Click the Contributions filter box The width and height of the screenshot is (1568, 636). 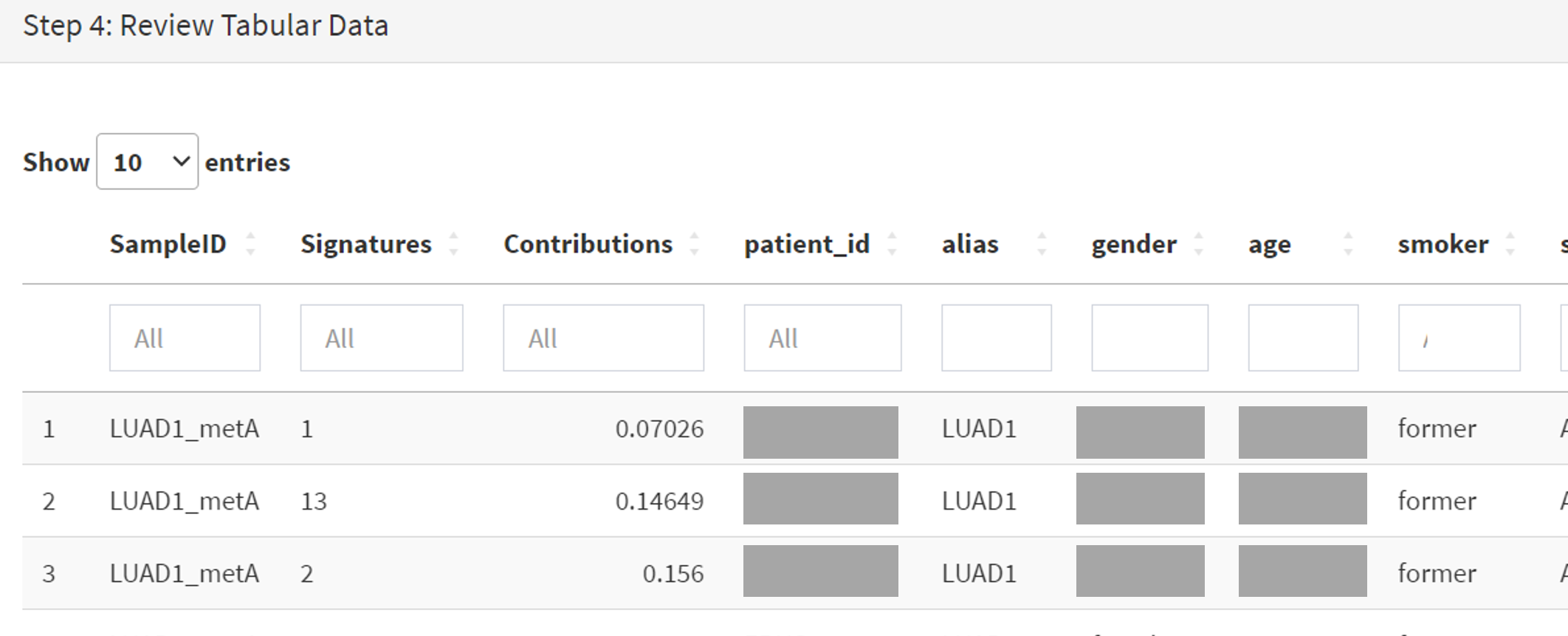(x=603, y=338)
